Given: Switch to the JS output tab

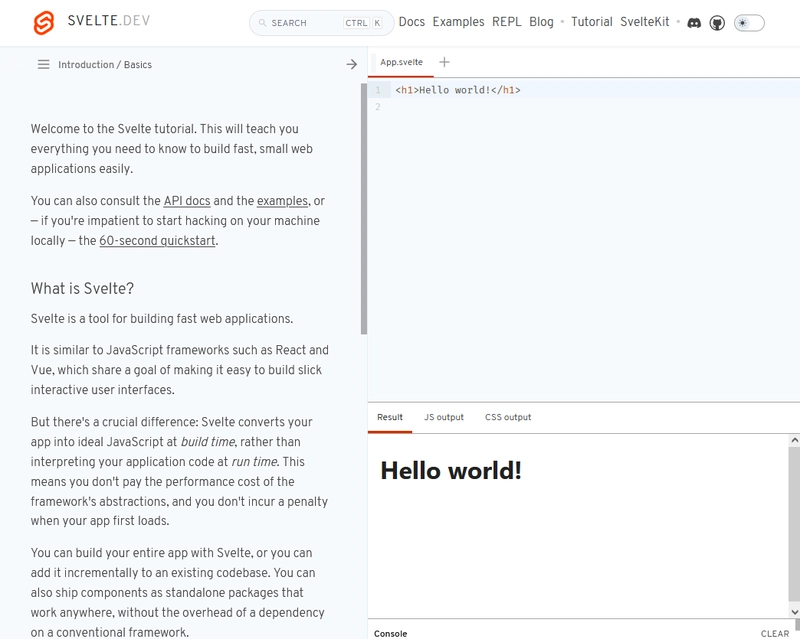Looking at the screenshot, I should coord(444,417).
